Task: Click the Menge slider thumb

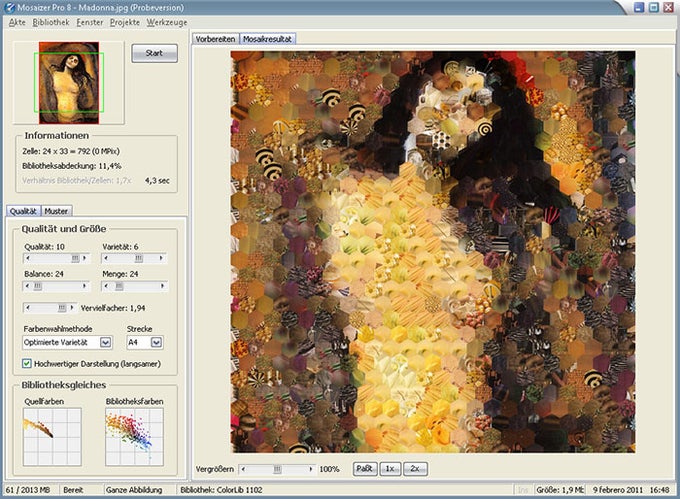Action: click(x=119, y=286)
